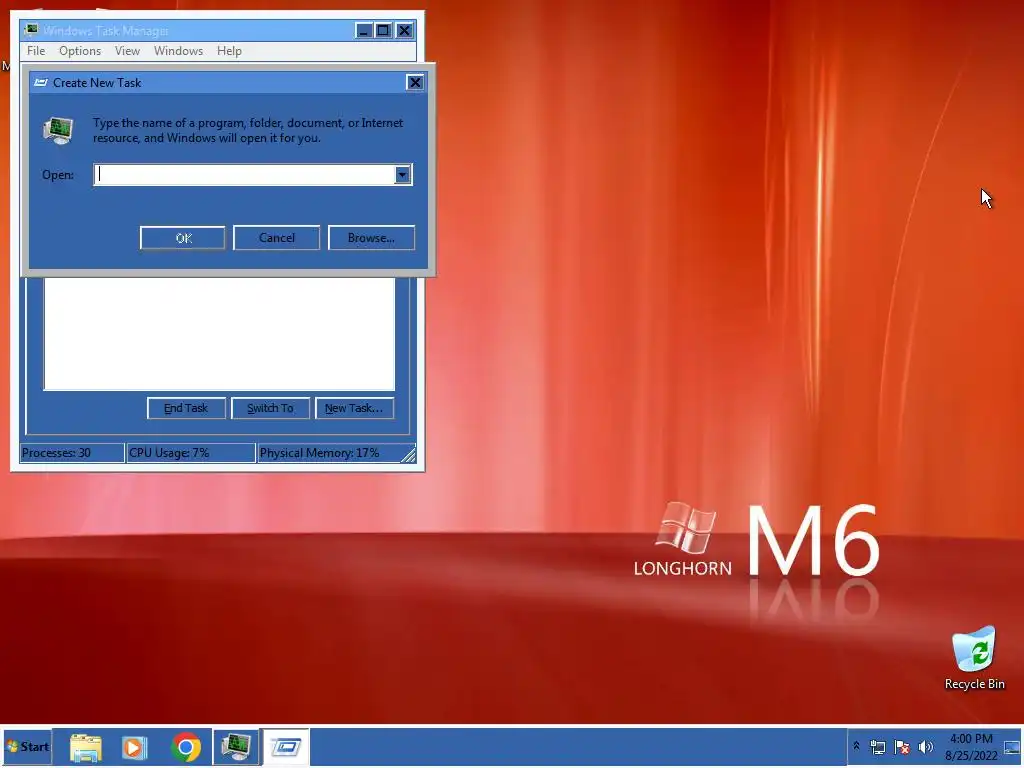1024x768 pixels.
Task: Show hidden system tray icons
Action: [x=856, y=747]
